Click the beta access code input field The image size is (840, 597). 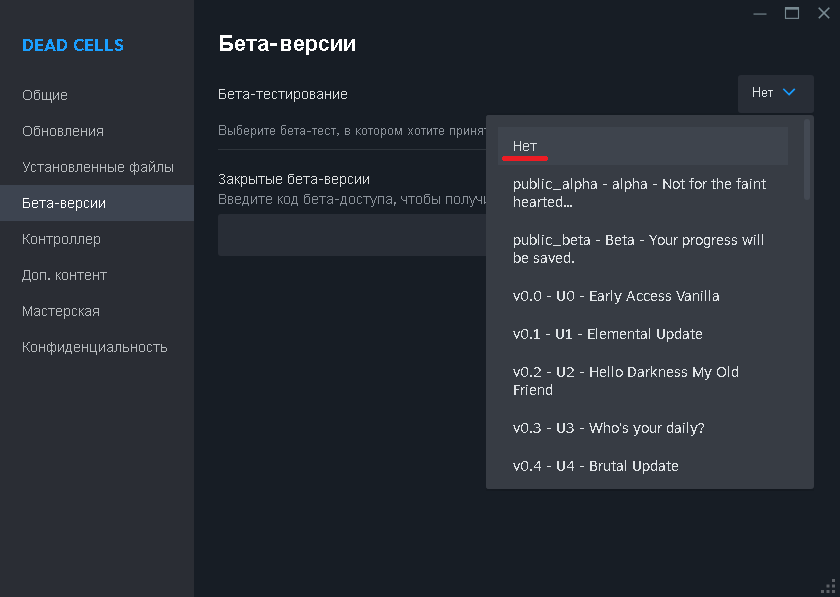pos(352,235)
